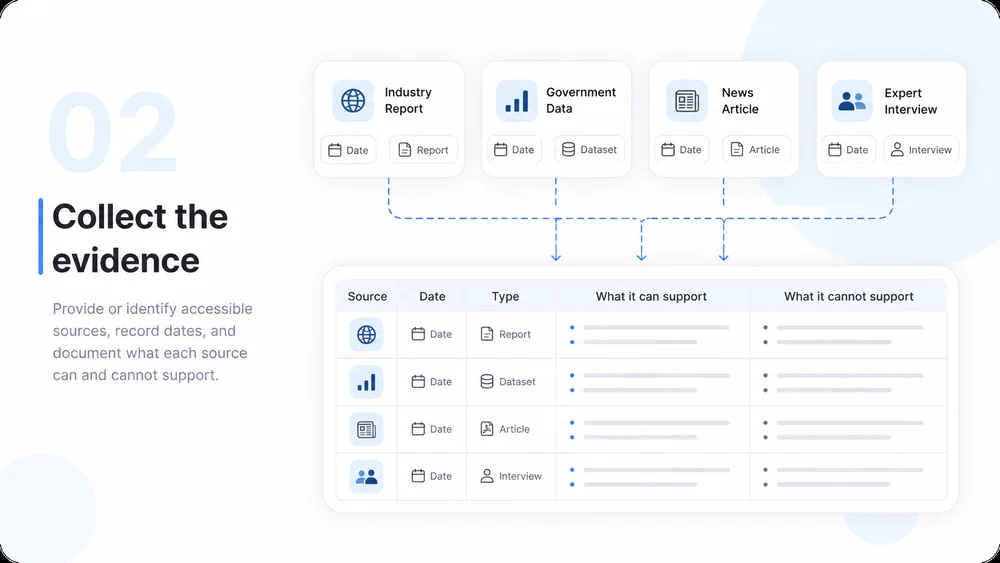Click the person icon beside Interview in table
Viewport: 1000px width, 563px height.
click(487, 476)
